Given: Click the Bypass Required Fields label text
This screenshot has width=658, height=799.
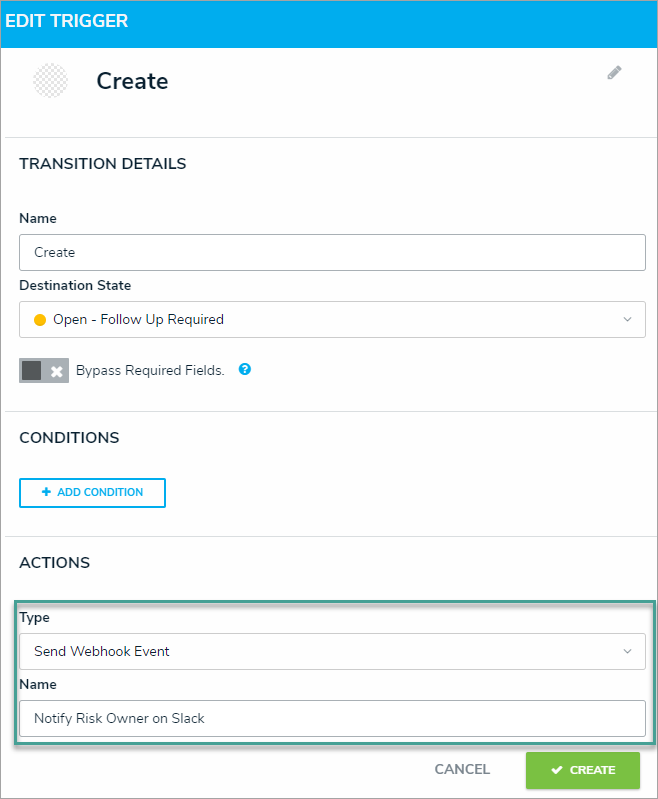Looking at the screenshot, I should coord(150,370).
